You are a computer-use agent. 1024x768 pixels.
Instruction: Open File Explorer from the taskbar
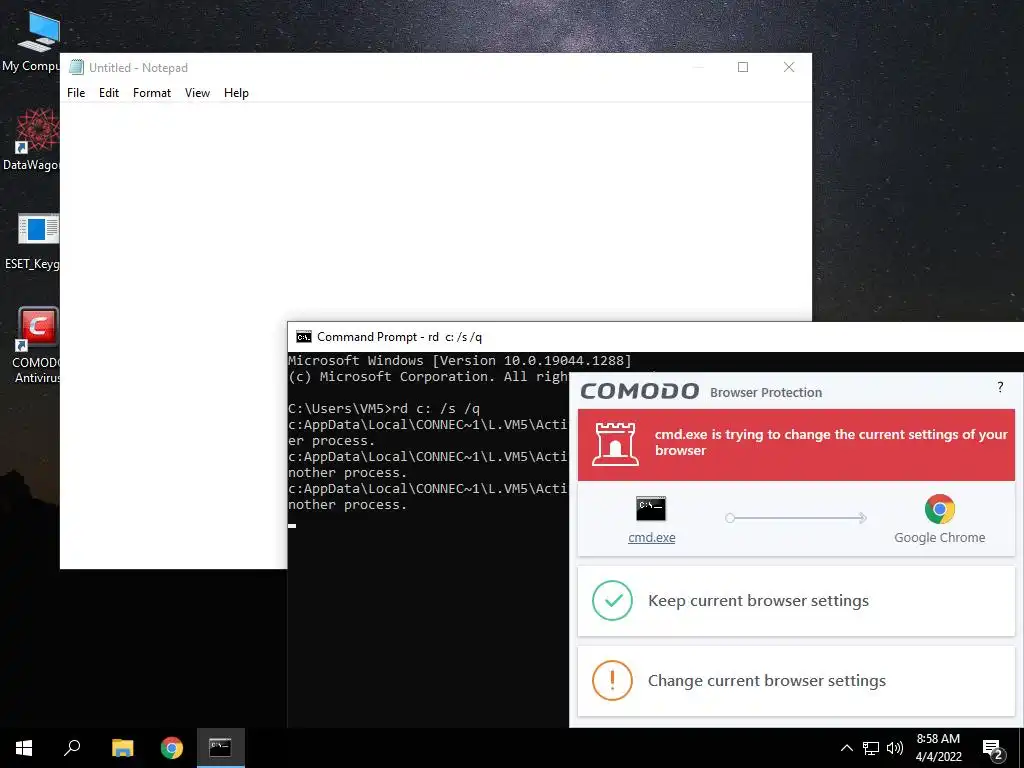tap(122, 748)
